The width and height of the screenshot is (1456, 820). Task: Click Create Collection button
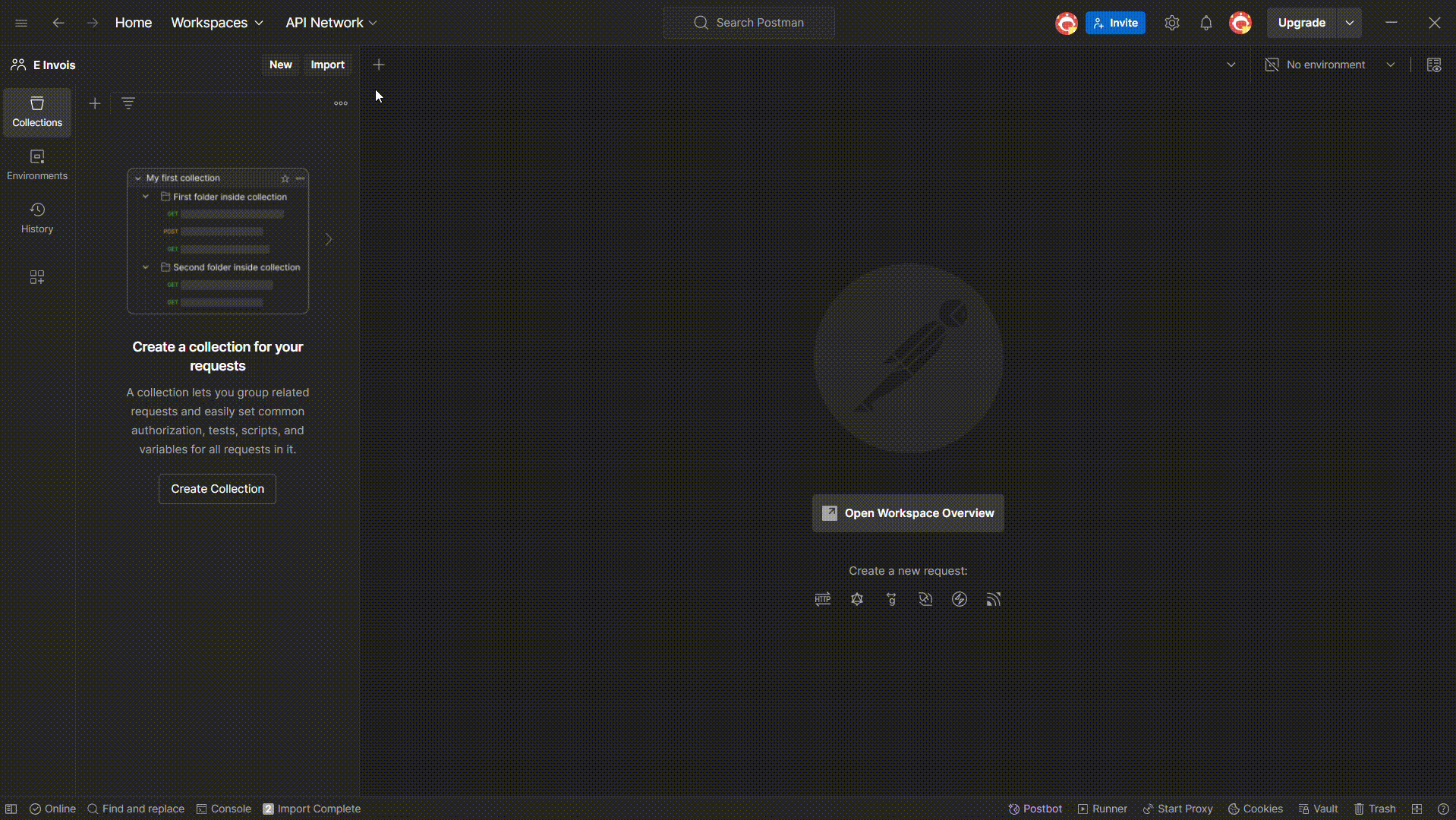pos(217,489)
